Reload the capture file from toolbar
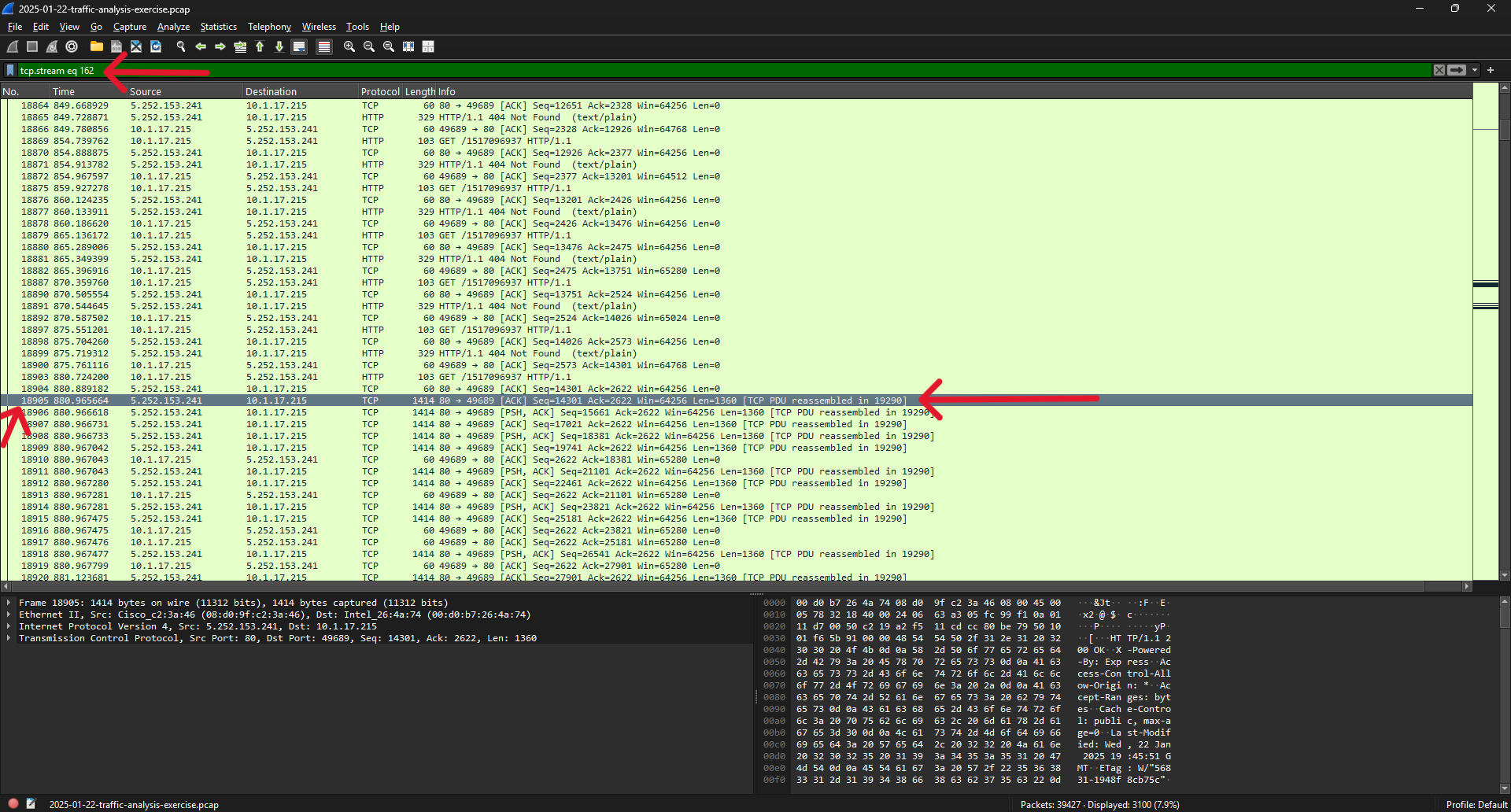 pos(156,47)
